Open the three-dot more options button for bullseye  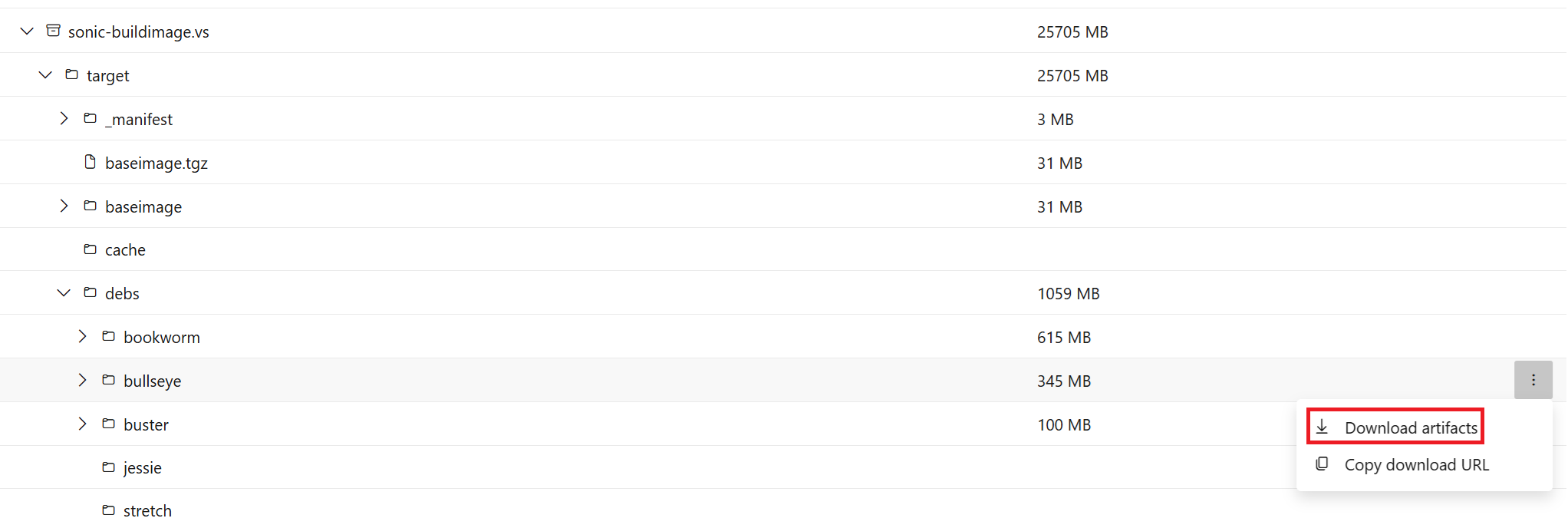[1533, 380]
